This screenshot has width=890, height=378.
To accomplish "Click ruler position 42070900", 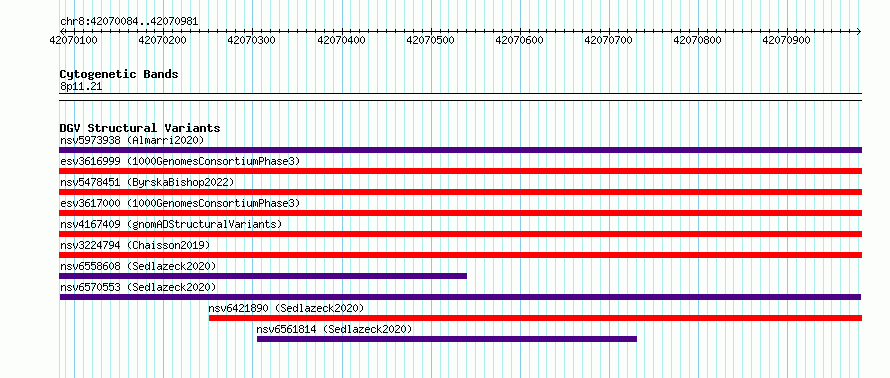I will tap(787, 40).
